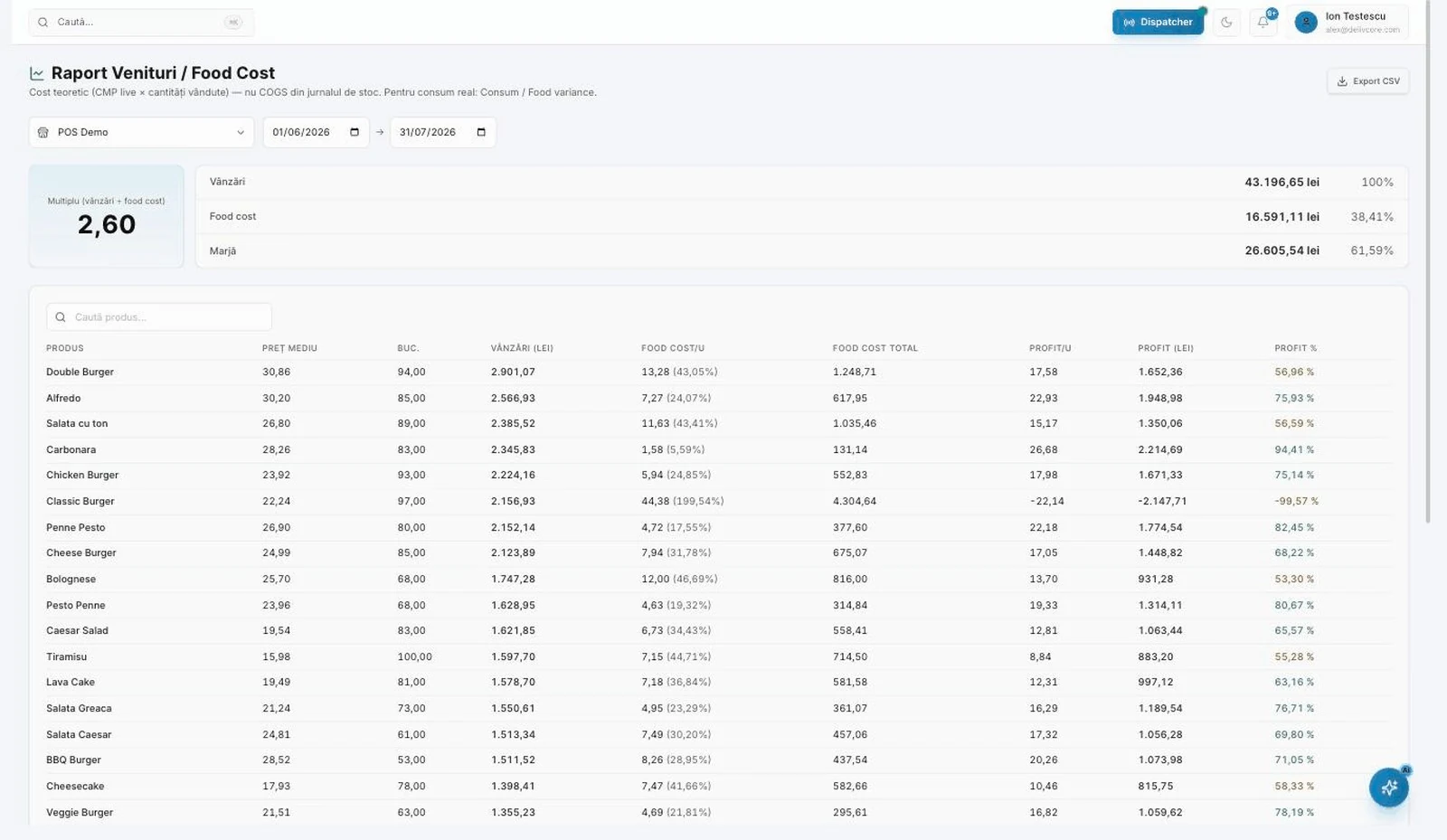Click Double Burger sales 2.901,07
This screenshot has width=1447, height=840.
tap(513, 373)
